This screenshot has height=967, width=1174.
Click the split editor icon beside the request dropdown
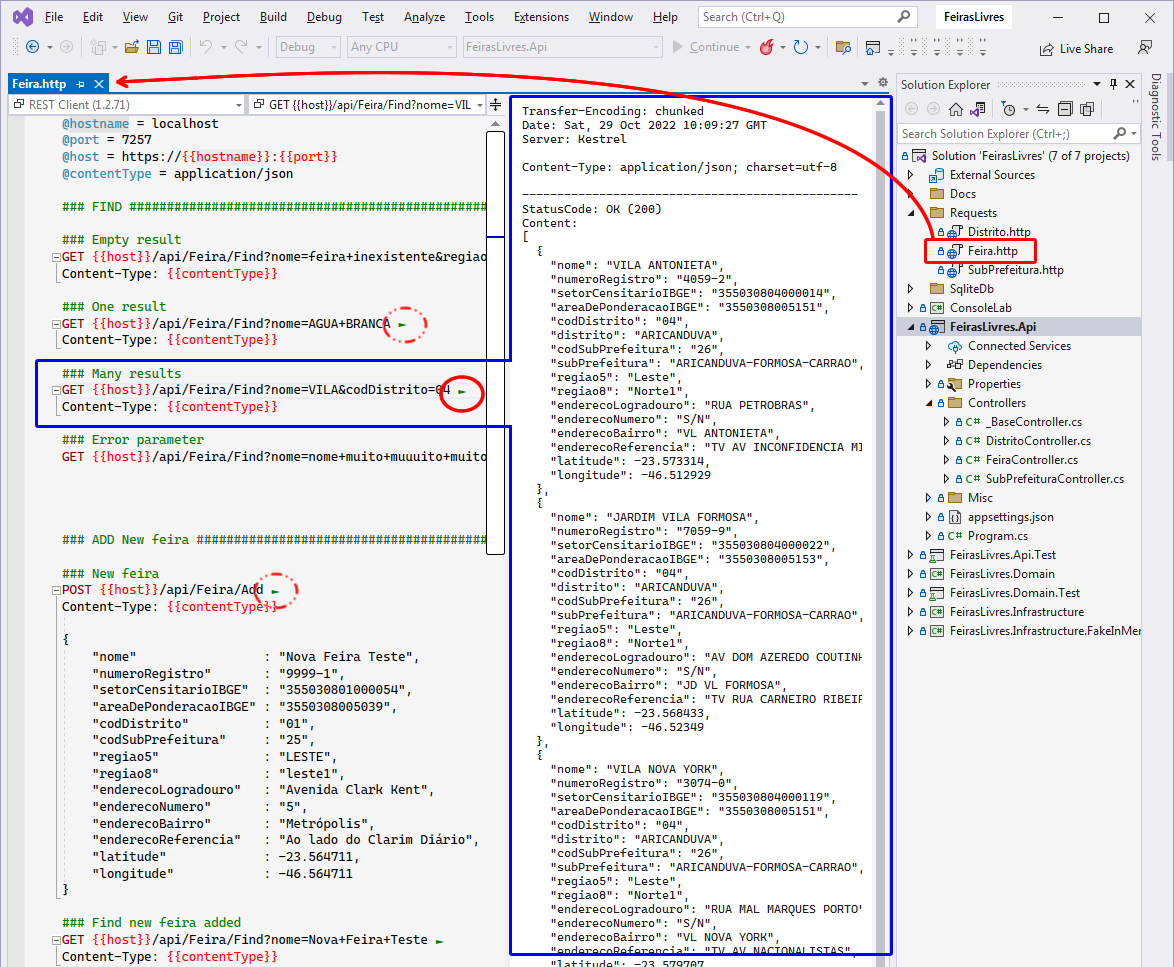(495, 105)
